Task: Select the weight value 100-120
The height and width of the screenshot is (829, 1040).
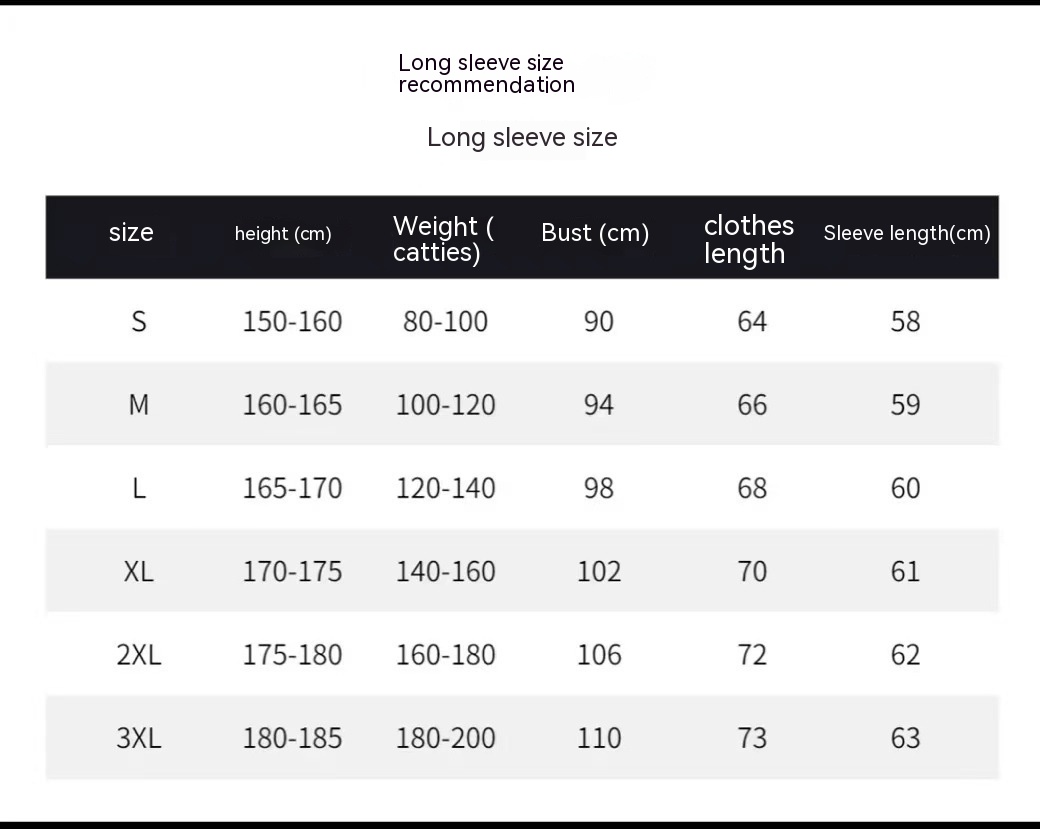Action: click(445, 405)
